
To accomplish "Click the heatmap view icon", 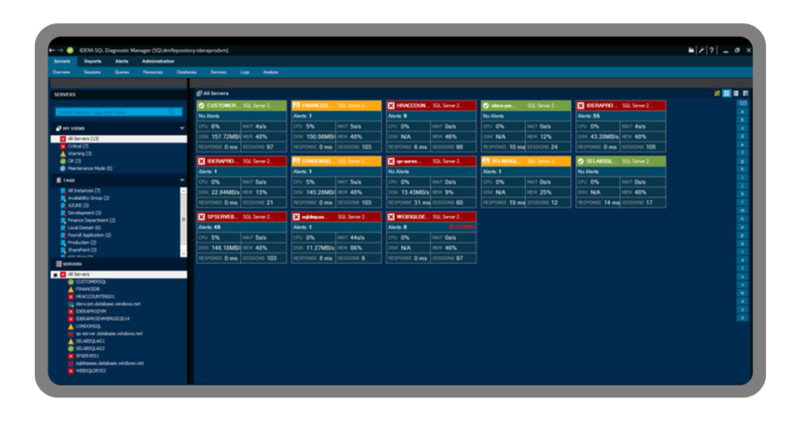I will [x=717, y=93].
